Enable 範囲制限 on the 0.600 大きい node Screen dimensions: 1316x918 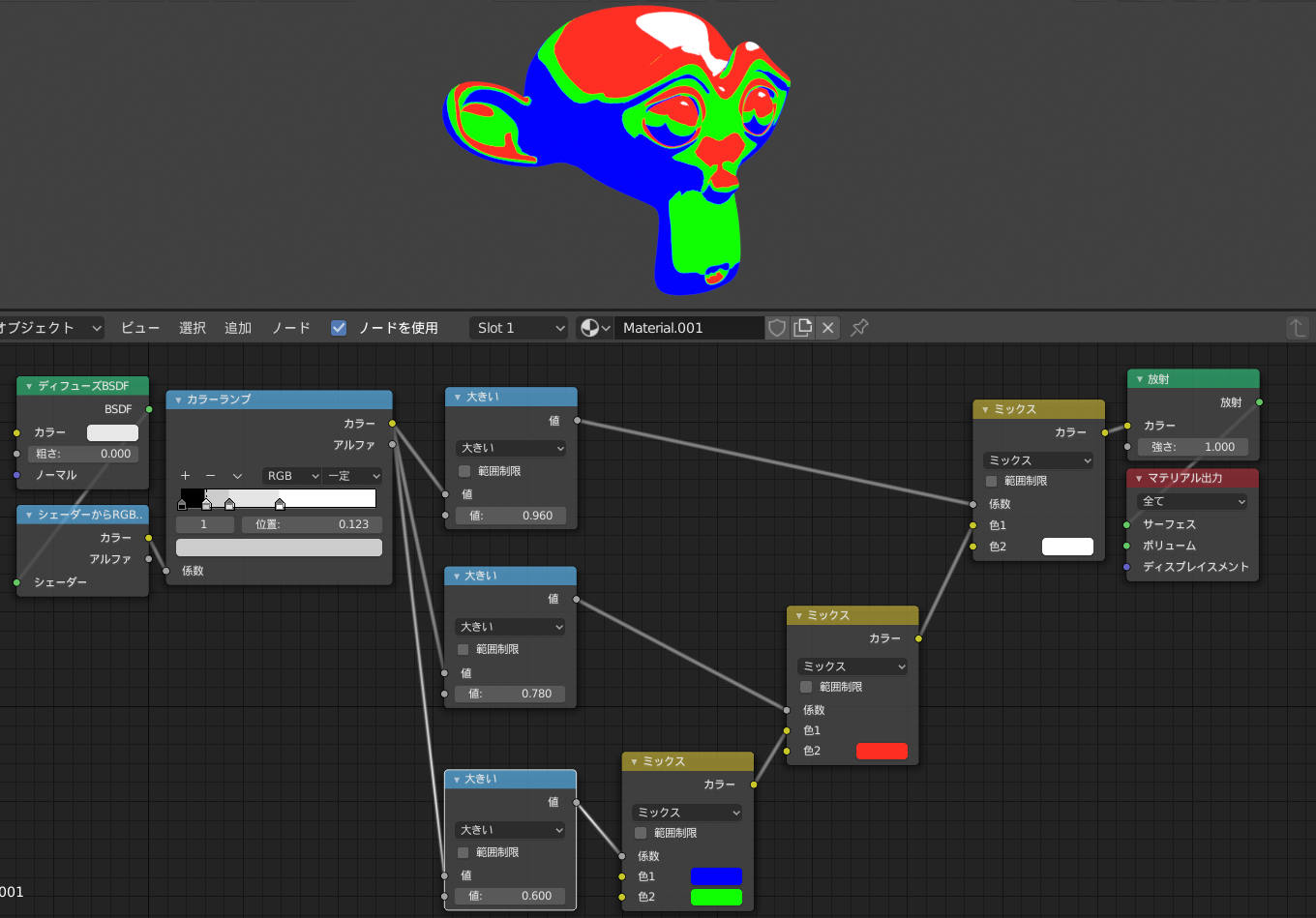(x=464, y=852)
